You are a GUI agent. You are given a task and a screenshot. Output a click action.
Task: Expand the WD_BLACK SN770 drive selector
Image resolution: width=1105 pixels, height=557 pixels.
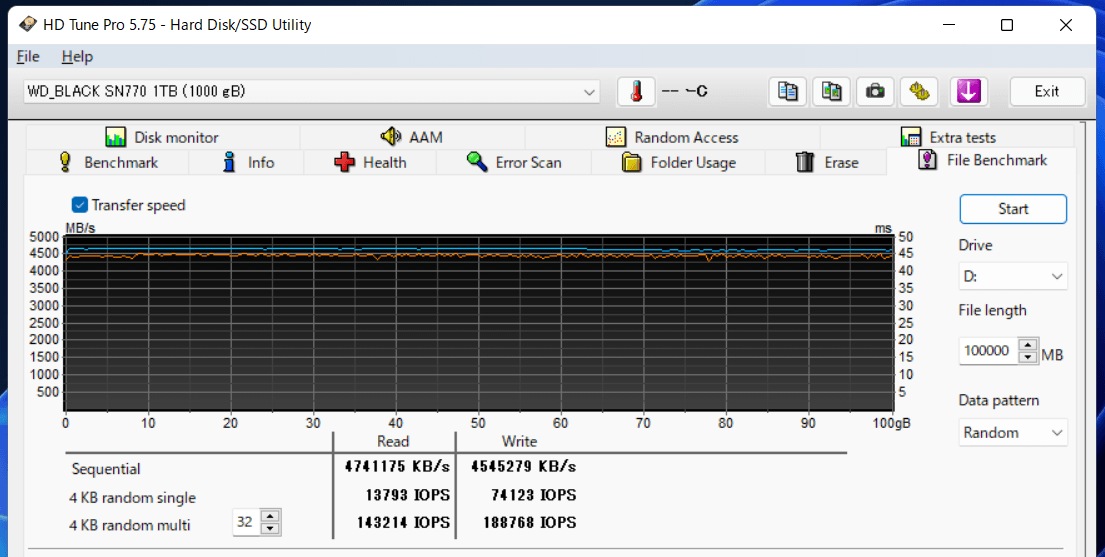(311, 92)
